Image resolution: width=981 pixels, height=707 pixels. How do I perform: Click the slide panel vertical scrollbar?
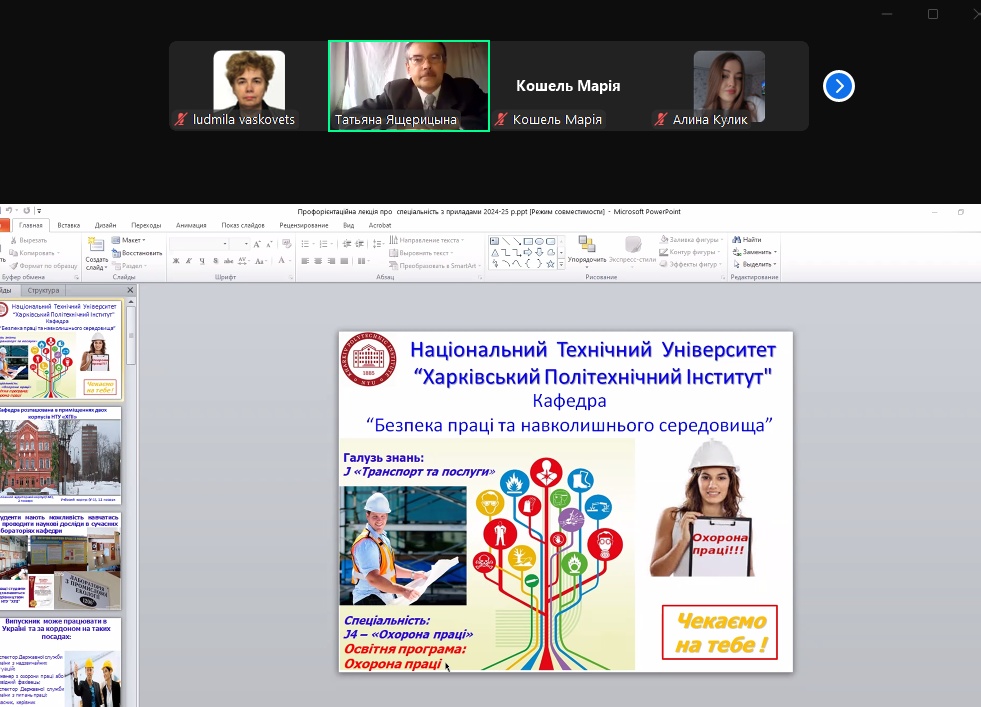(x=131, y=335)
